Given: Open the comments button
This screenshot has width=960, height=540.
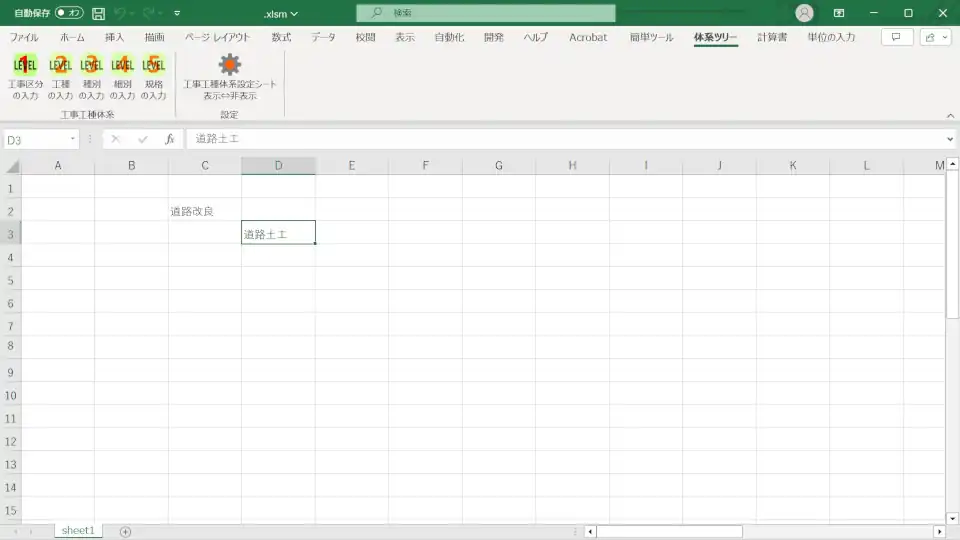Looking at the screenshot, I should (897, 37).
